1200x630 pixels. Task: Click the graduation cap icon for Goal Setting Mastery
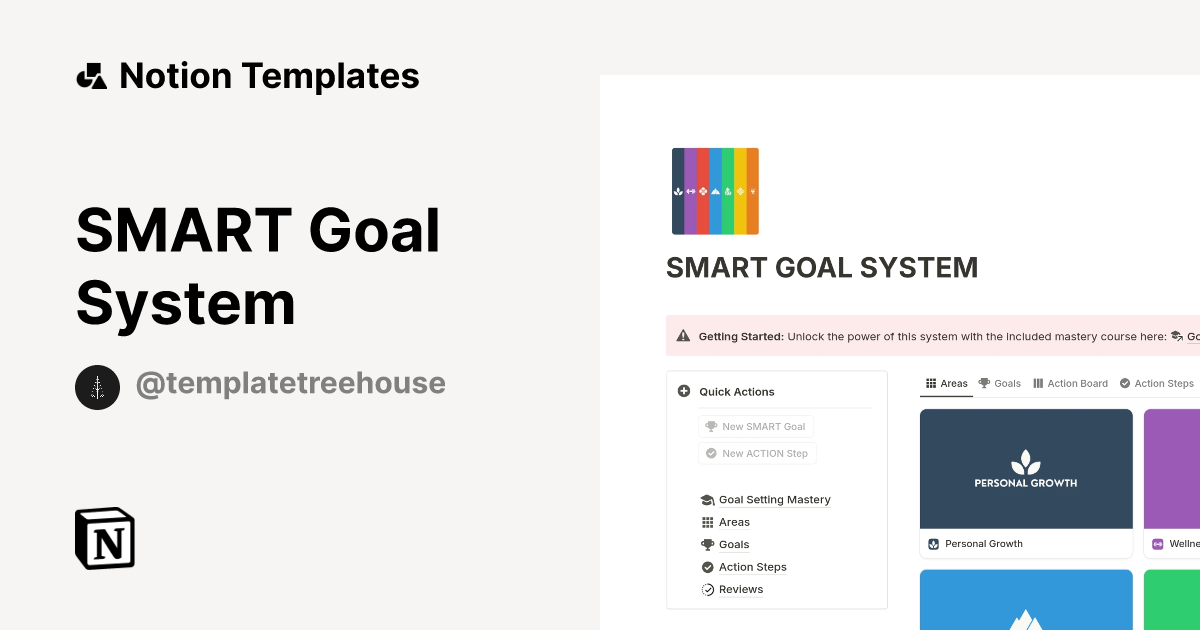[x=707, y=499]
